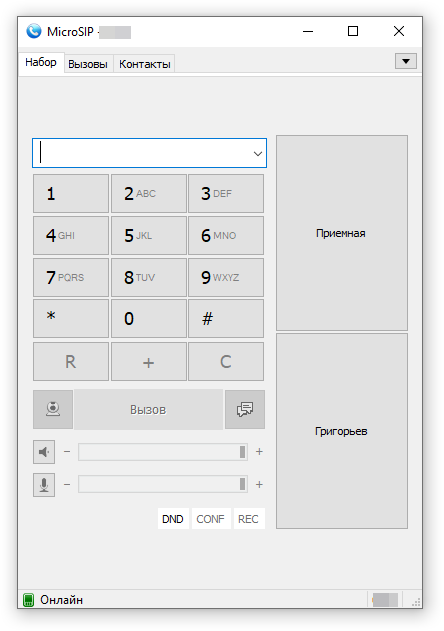Mute the speaker volume icon
Screen dimensions: 444x631
tap(44, 452)
